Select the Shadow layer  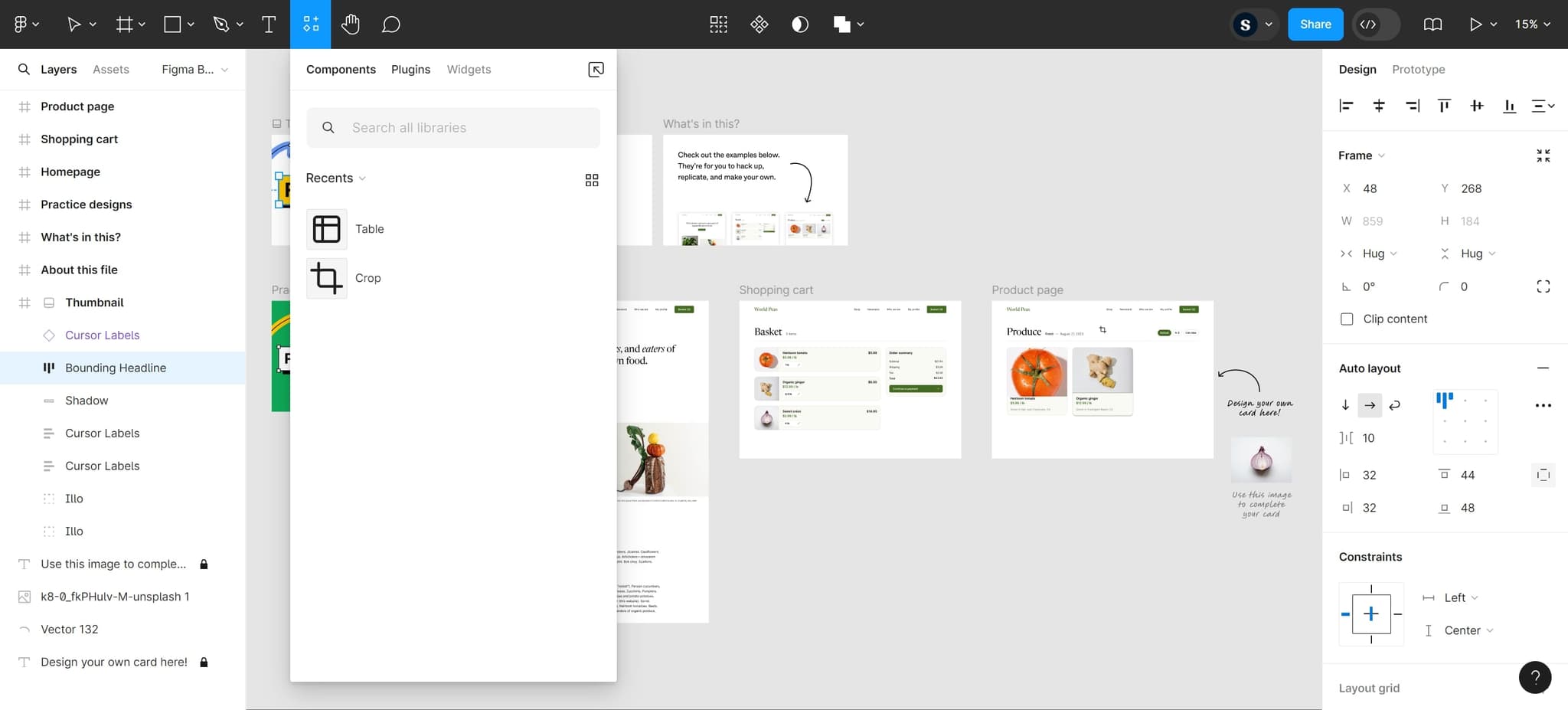[87, 401]
